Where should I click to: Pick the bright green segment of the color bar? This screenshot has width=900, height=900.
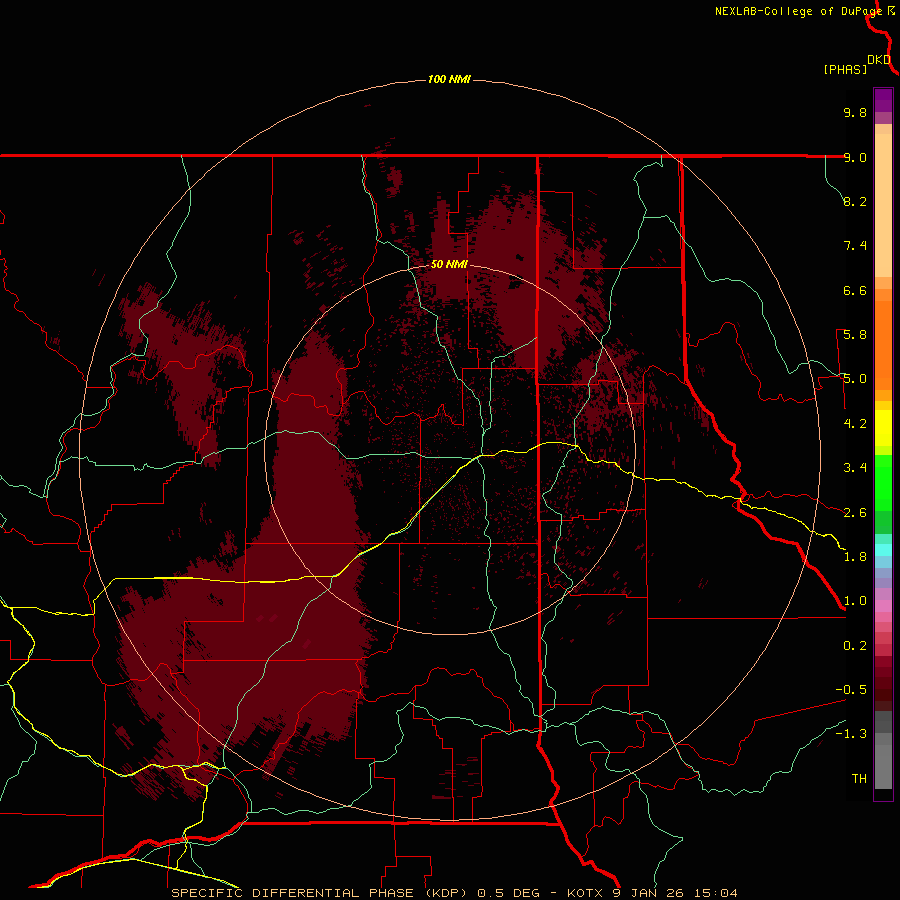tap(883, 483)
